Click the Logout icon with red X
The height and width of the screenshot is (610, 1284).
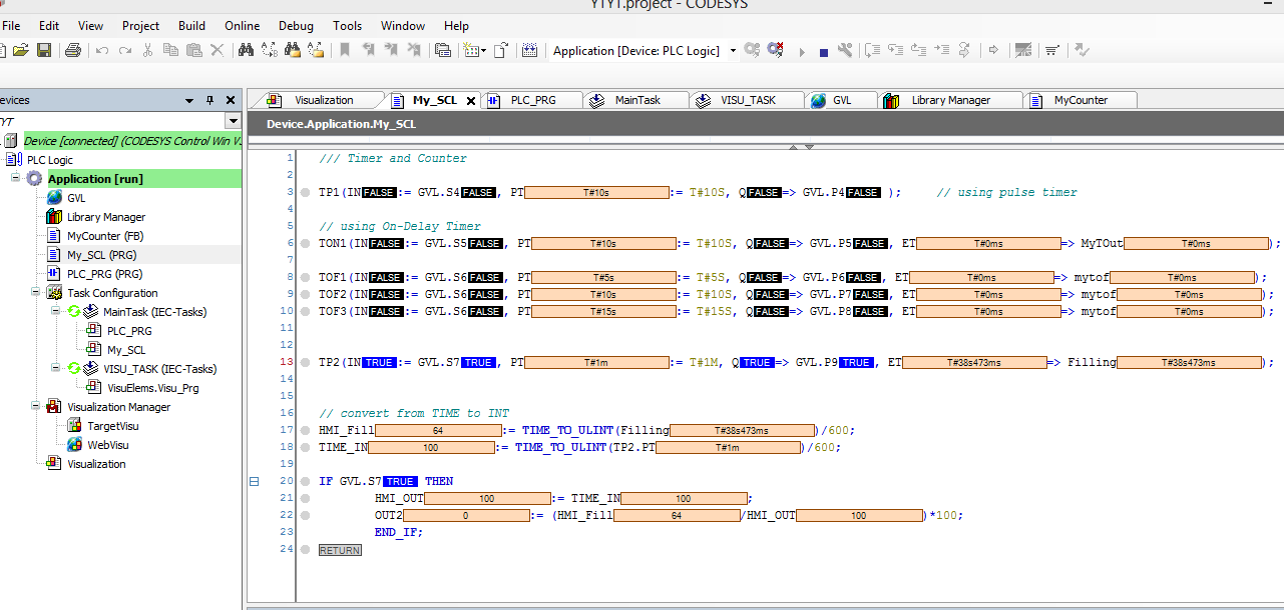click(775, 50)
